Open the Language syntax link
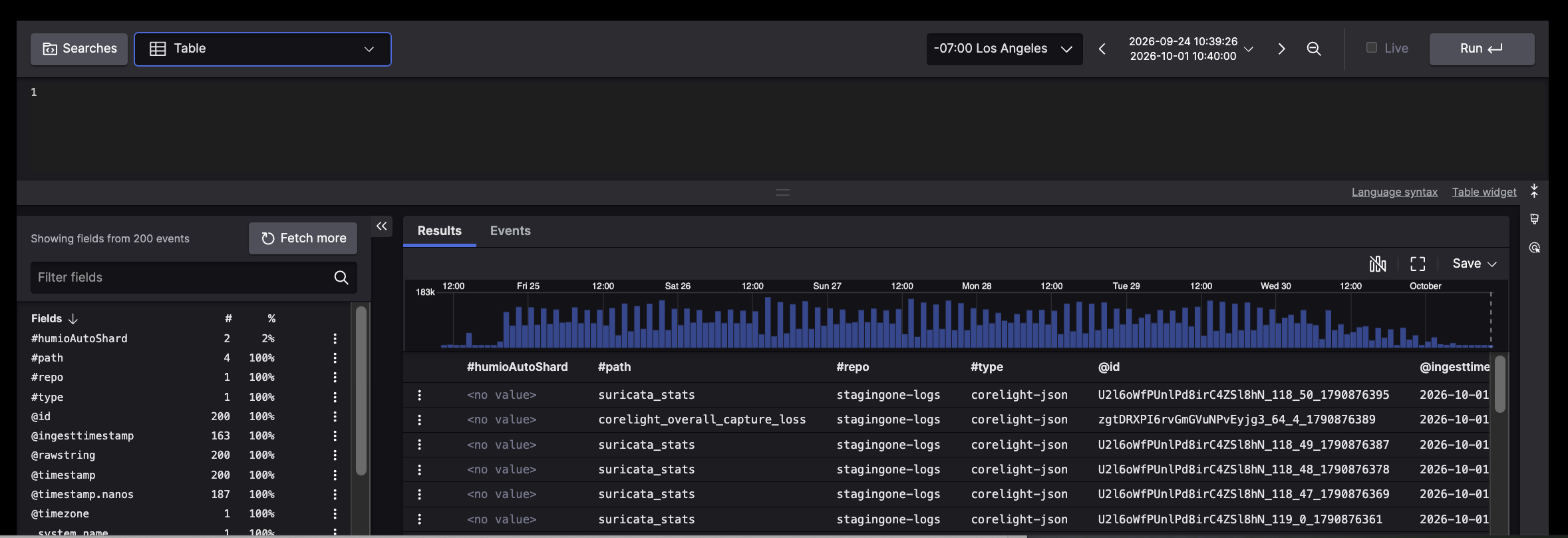Viewport: 1568px width, 538px height. pos(1394,192)
